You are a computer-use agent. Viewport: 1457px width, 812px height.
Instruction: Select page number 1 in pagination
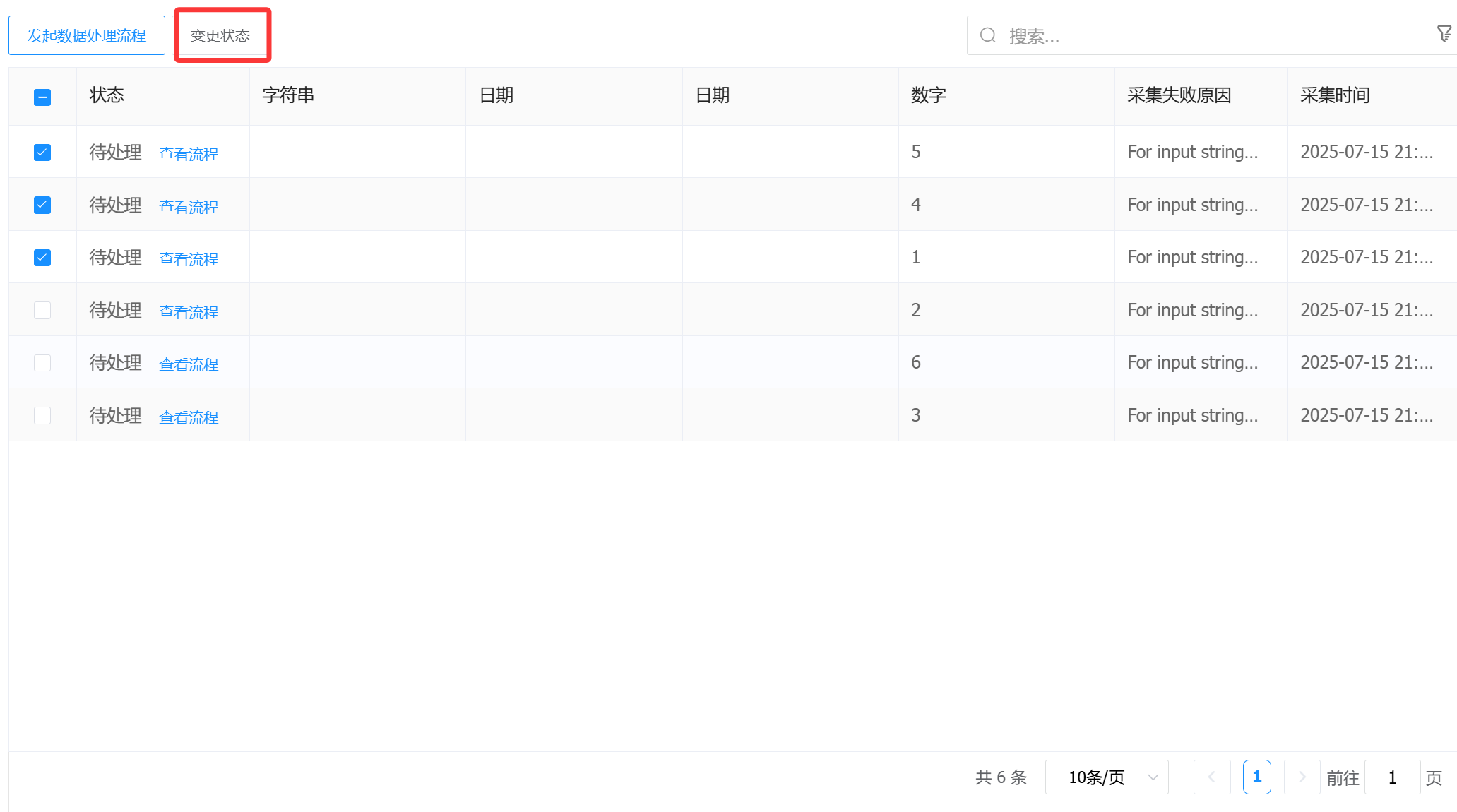click(1256, 777)
